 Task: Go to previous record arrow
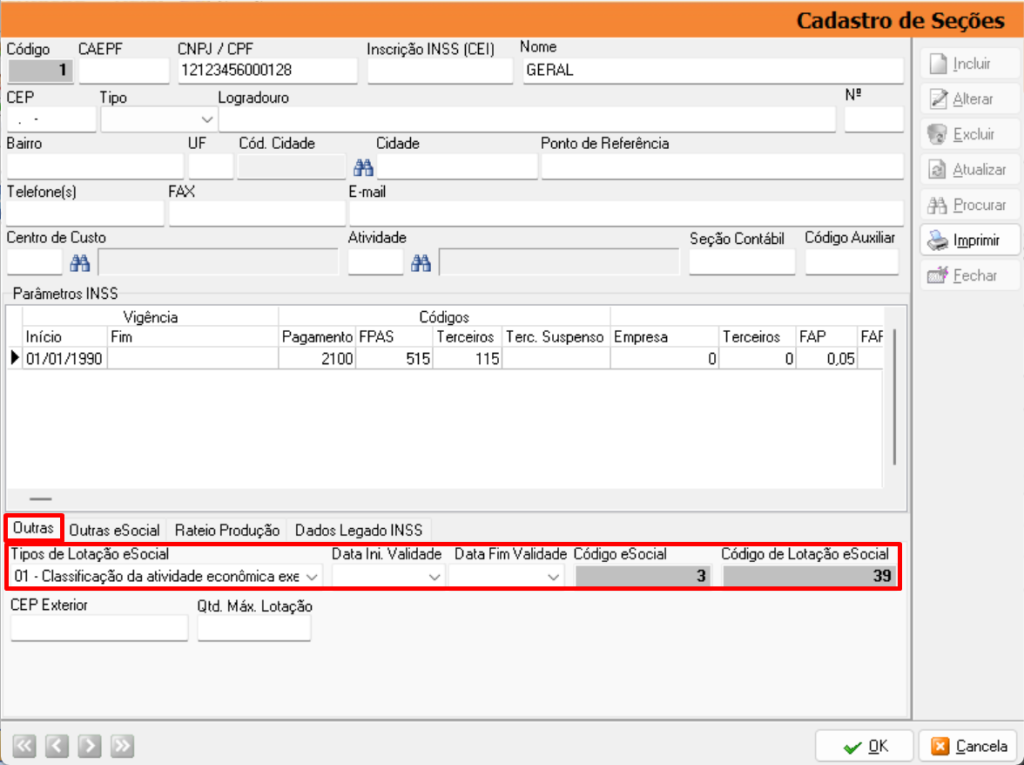(x=57, y=745)
